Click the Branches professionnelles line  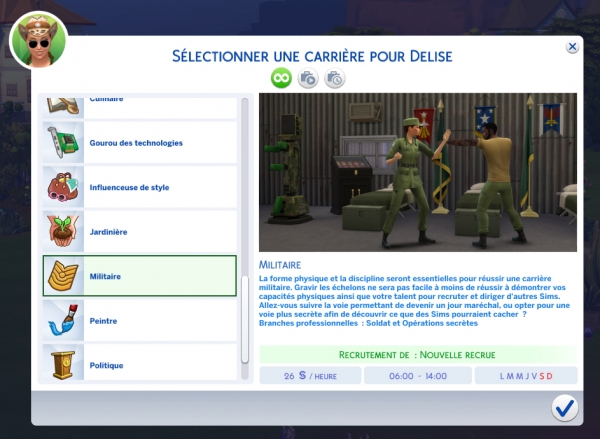click(368, 323)
